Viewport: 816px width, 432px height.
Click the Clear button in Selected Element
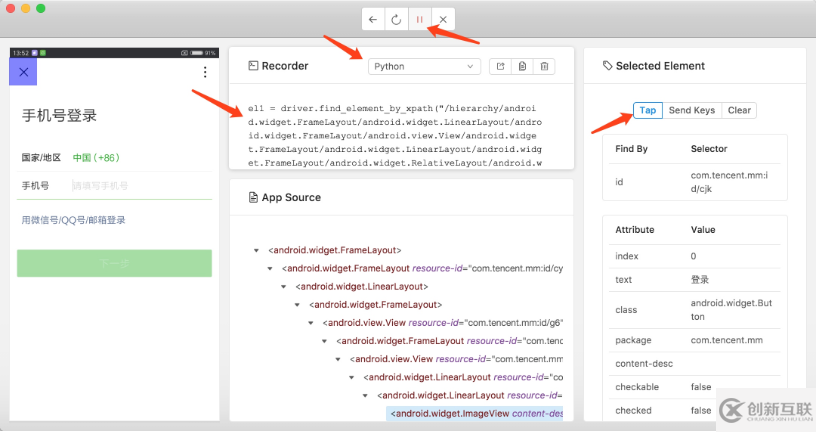click(739, 110)
